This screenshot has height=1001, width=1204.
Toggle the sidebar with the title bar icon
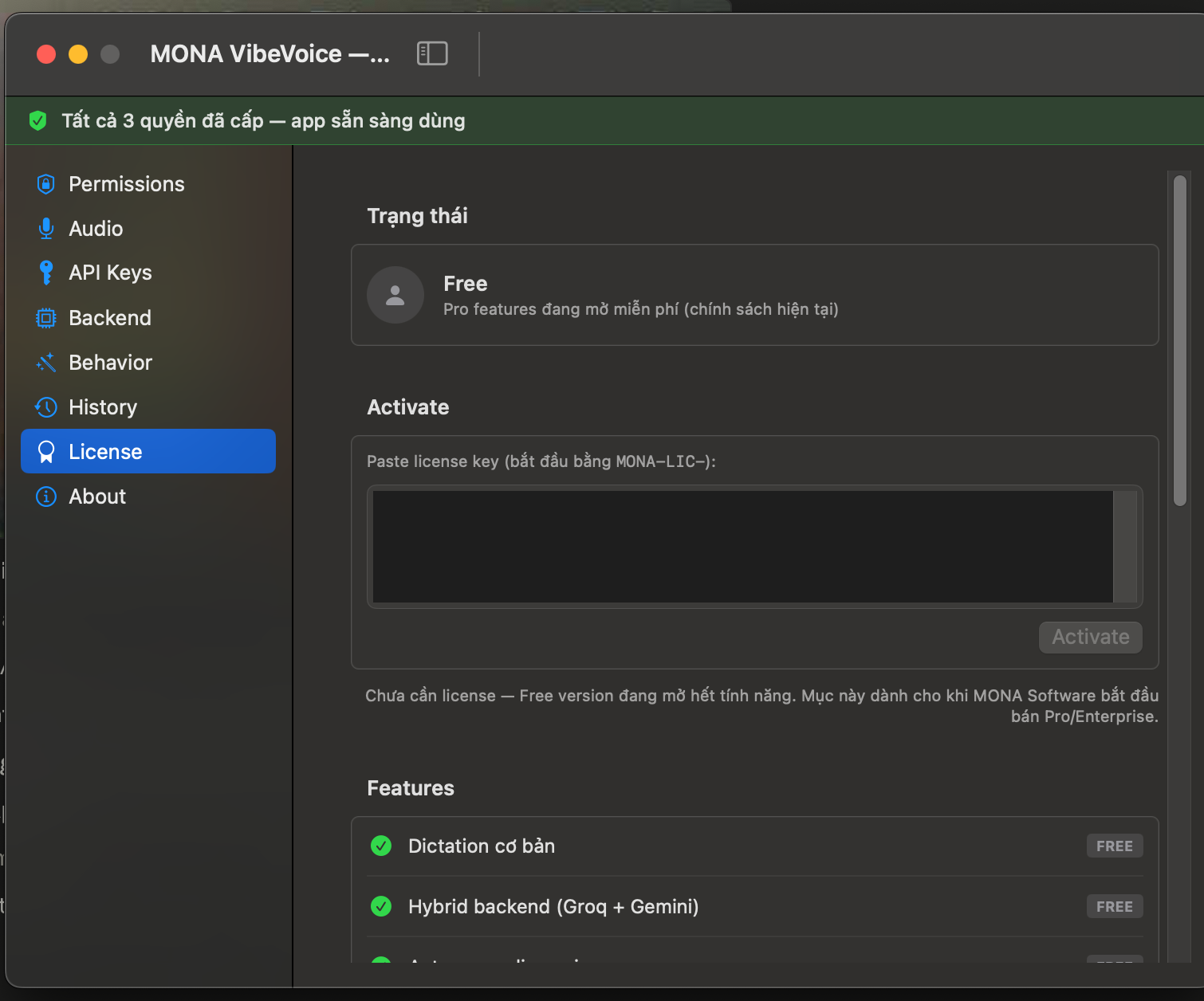pyautogui.click(x=432, y=53)
